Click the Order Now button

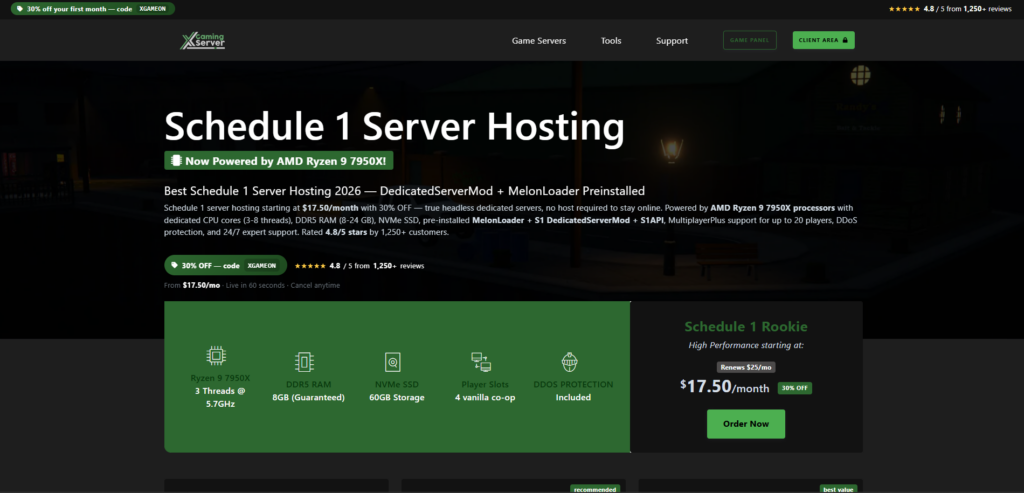746,424
